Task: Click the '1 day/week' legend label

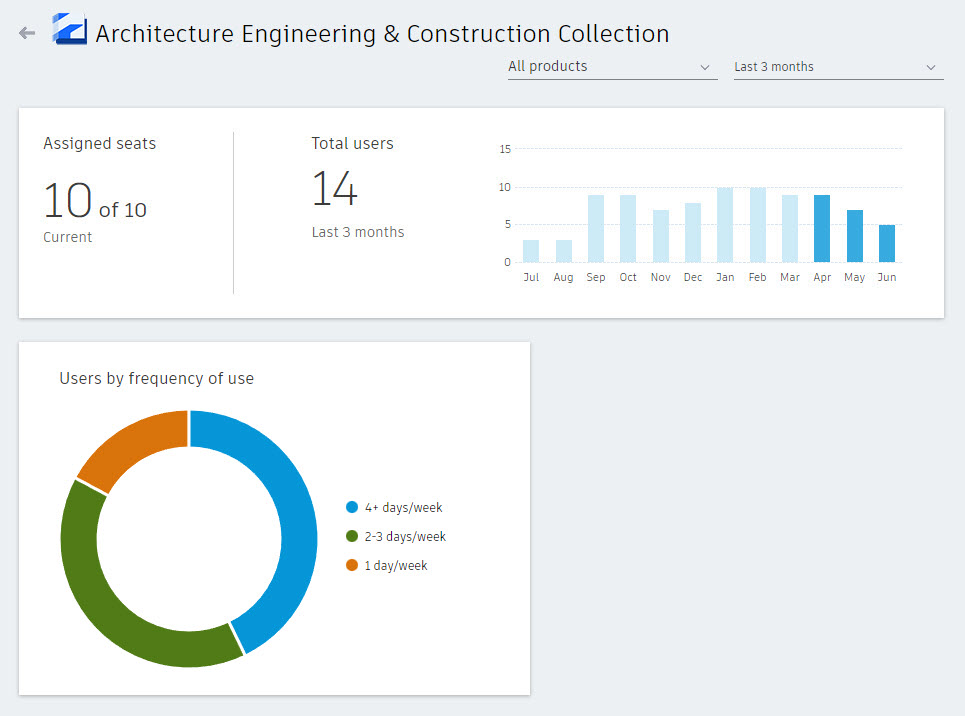Action: tap(396, 565)
